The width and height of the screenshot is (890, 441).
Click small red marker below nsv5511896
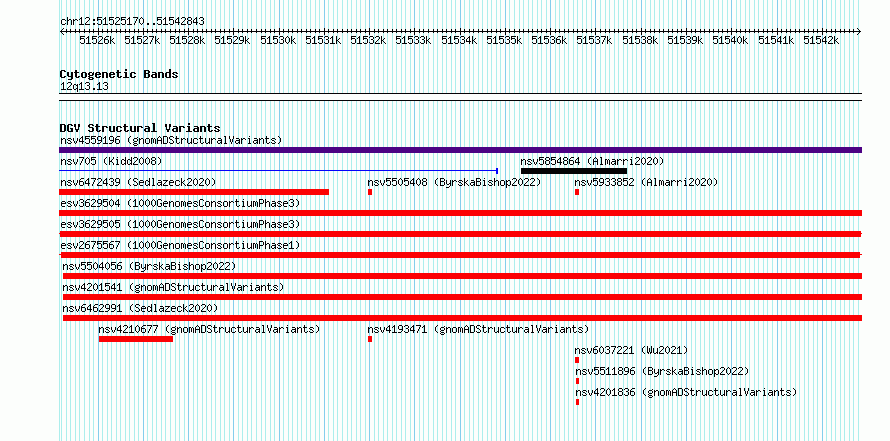coord(578,381)
